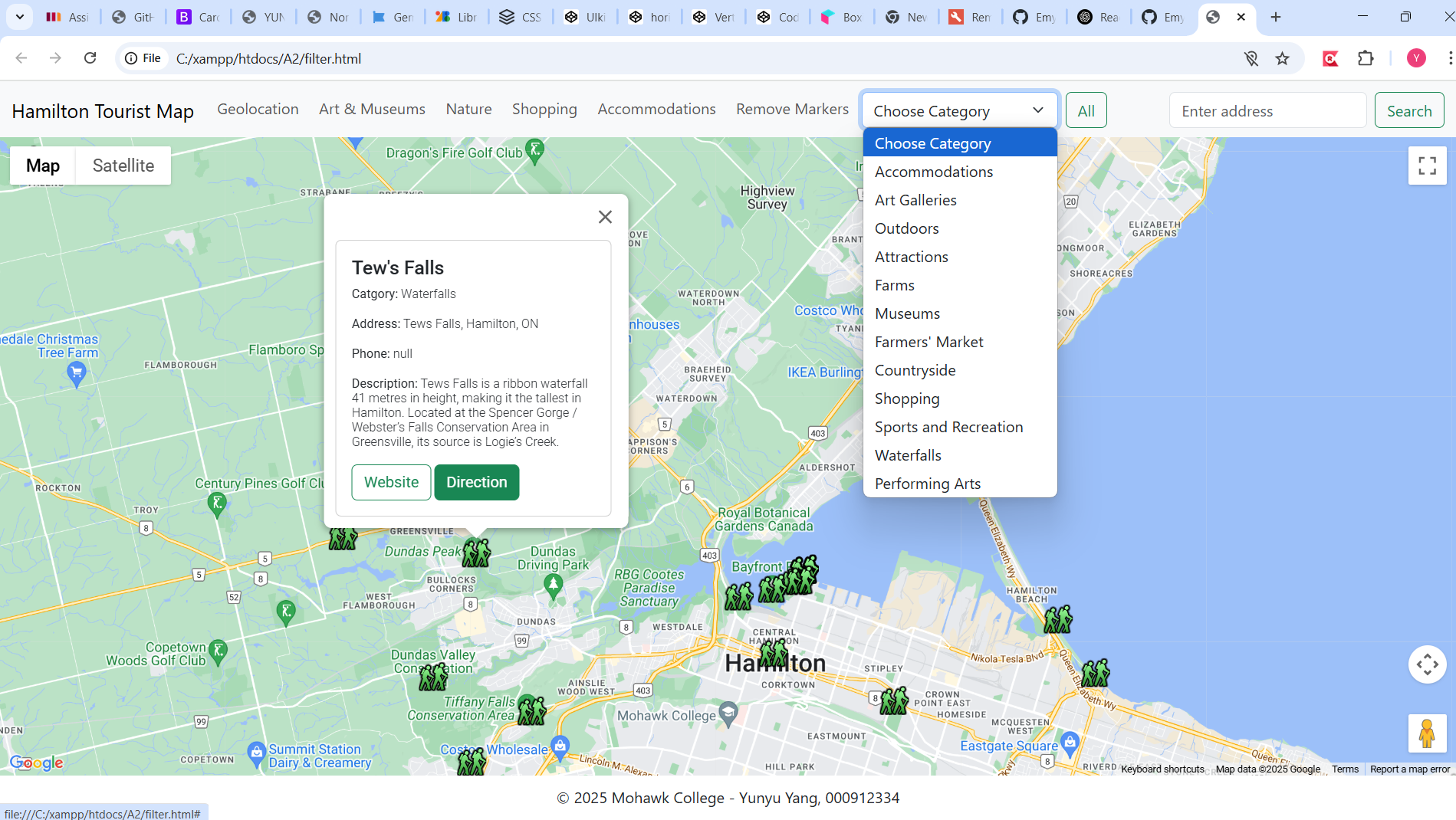Screen dimensions: 1456x820
Task: Click the hiker marker near Crown Point East
Action: pyautogui.click(x=893, y=700)
